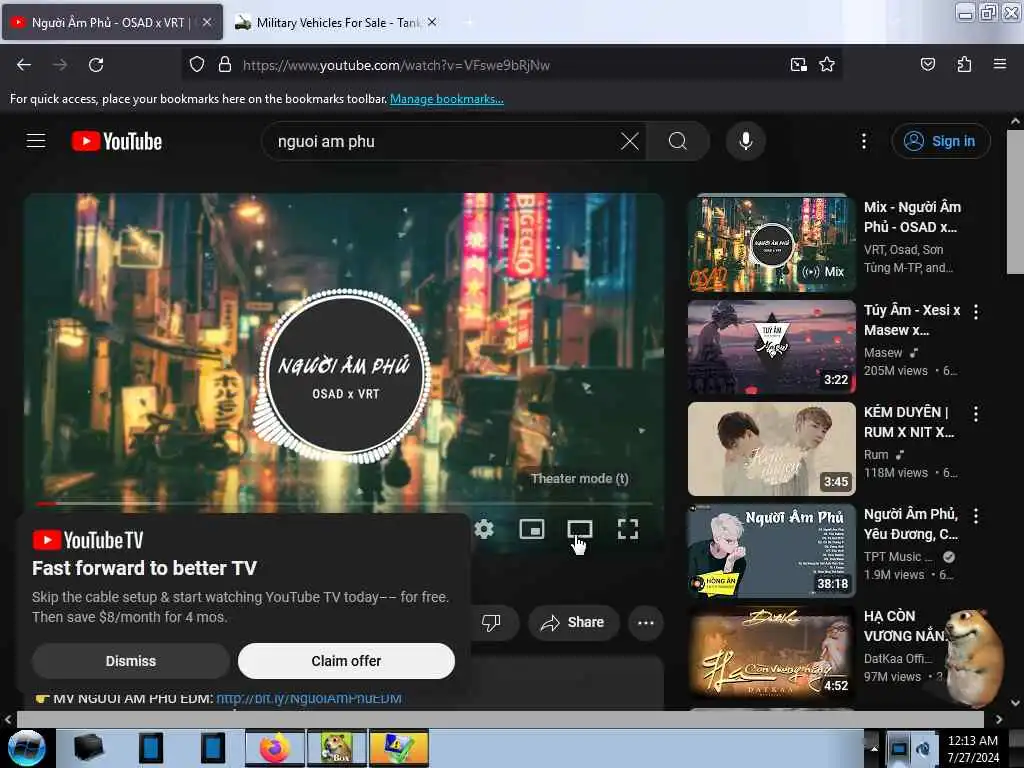
Task: Open the YouTube guide hamburger menu
Action: (x=36, y=141)
